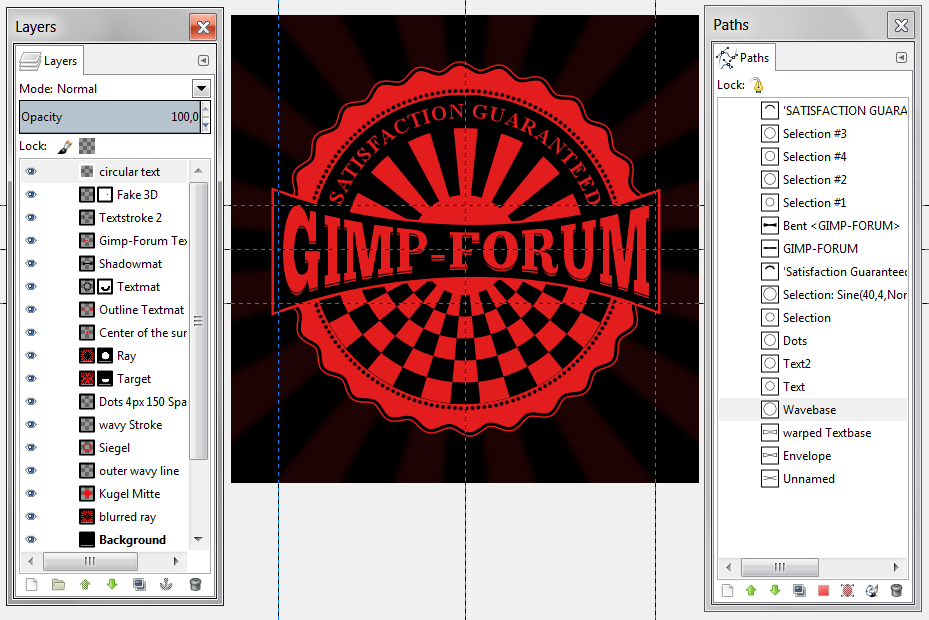Create a new layer in Layers panel

(x=31, y=585)
